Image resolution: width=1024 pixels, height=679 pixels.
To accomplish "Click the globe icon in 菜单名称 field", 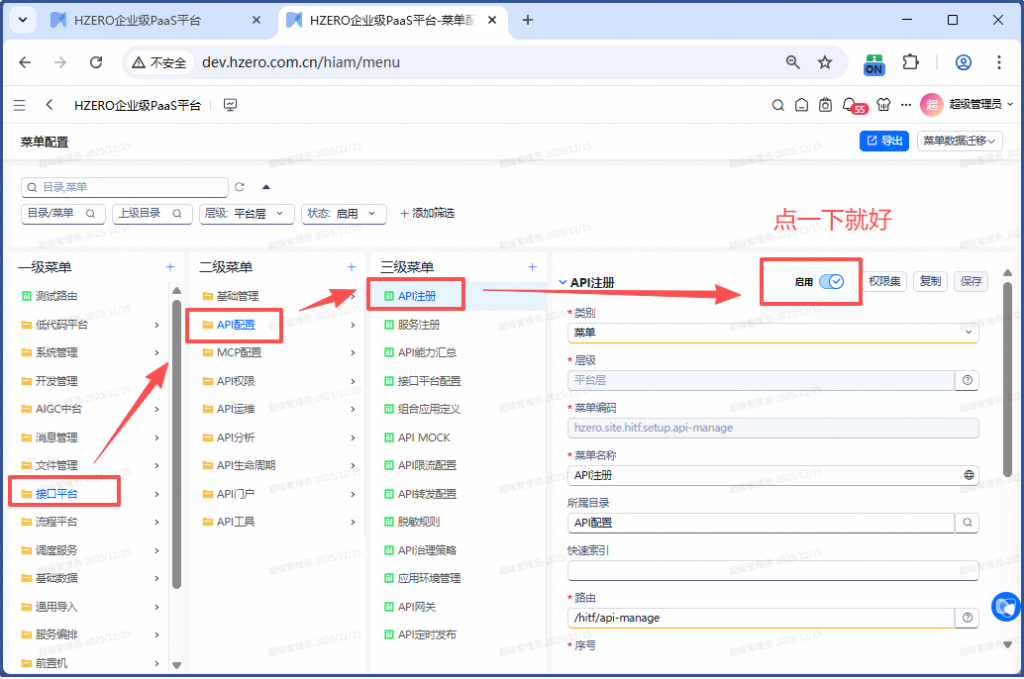I will (x=967, y=475).
